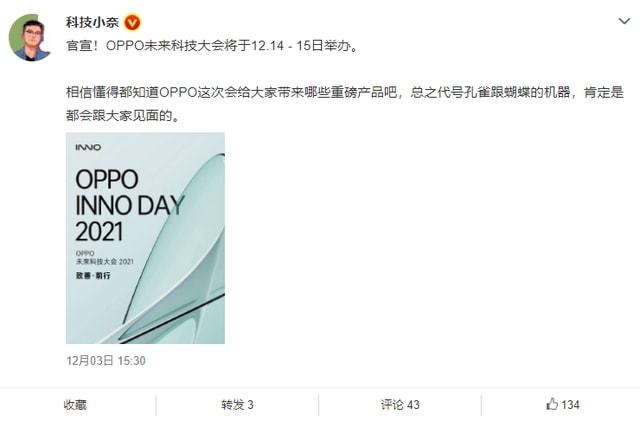Screen dimensions: 640x421
Task: Click the 都会跟大家见面的 text line
Action: pyautogui.click(x=122, y=116)
